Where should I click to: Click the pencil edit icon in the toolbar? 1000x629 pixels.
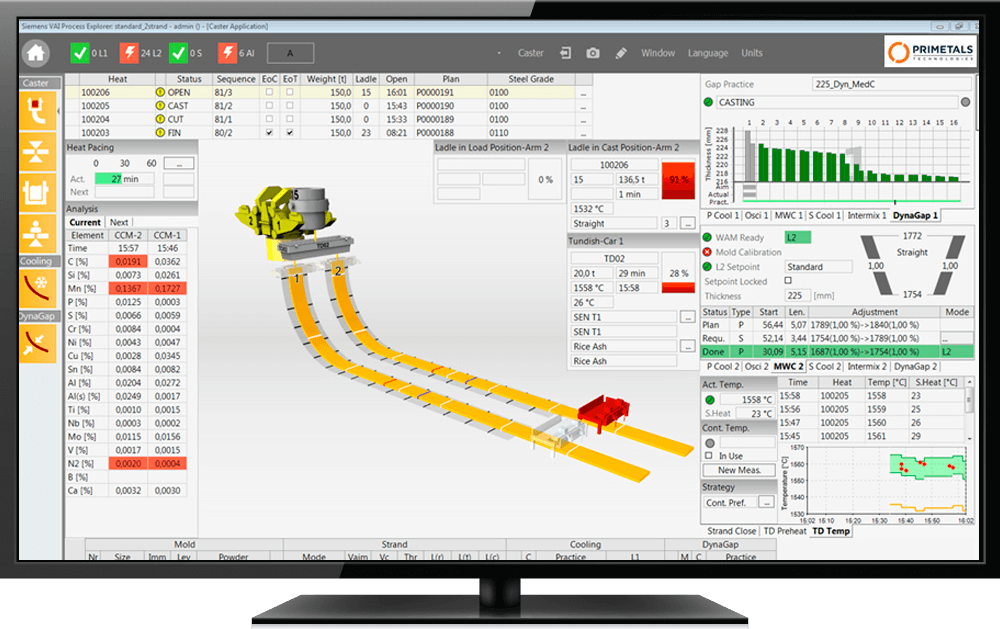(x=621, y=52)
